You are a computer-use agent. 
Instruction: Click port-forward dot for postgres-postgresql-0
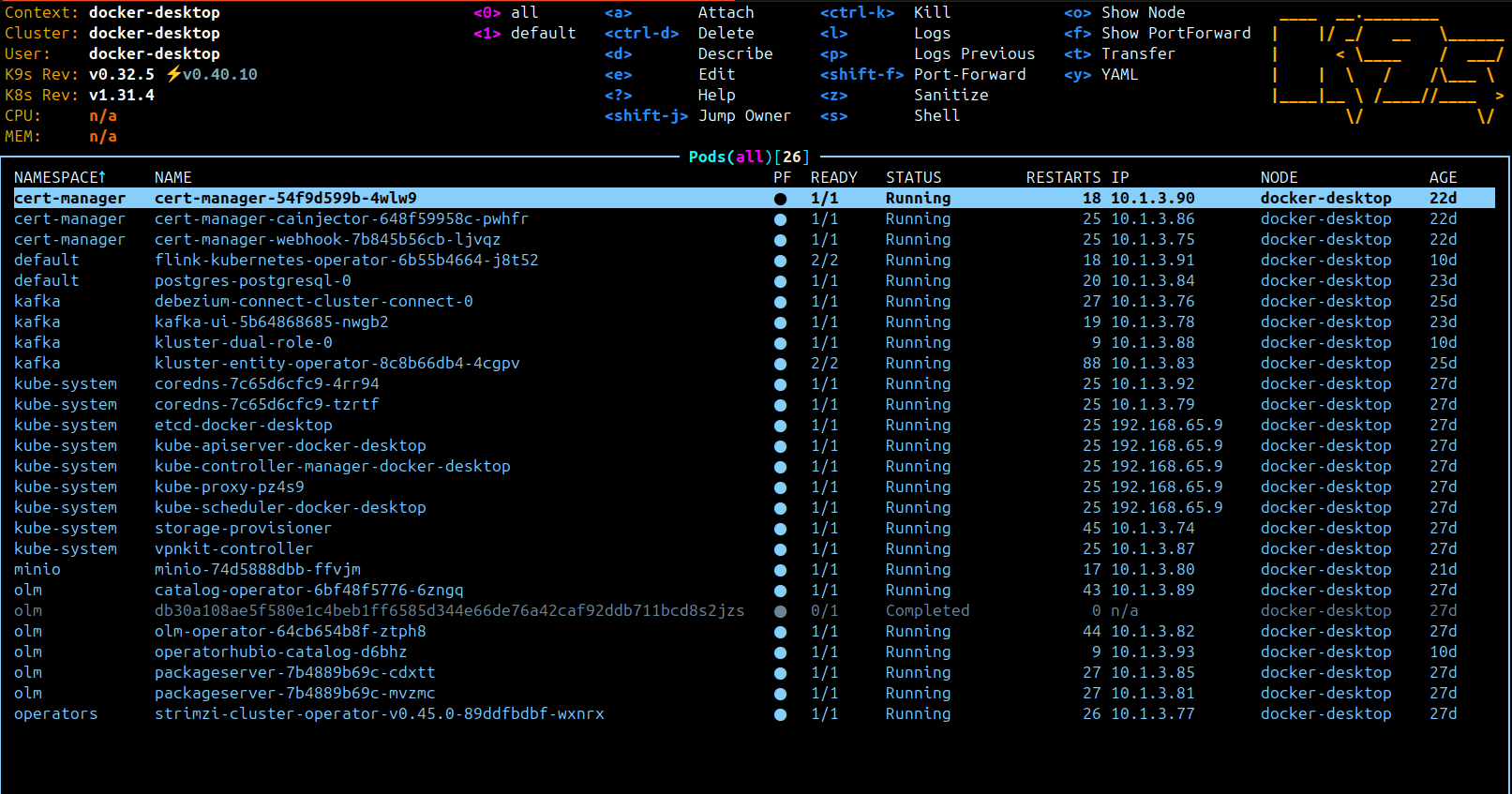[780, 281]
